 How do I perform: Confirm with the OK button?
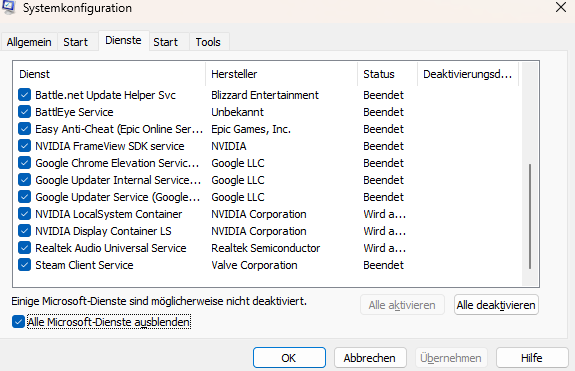289,358
